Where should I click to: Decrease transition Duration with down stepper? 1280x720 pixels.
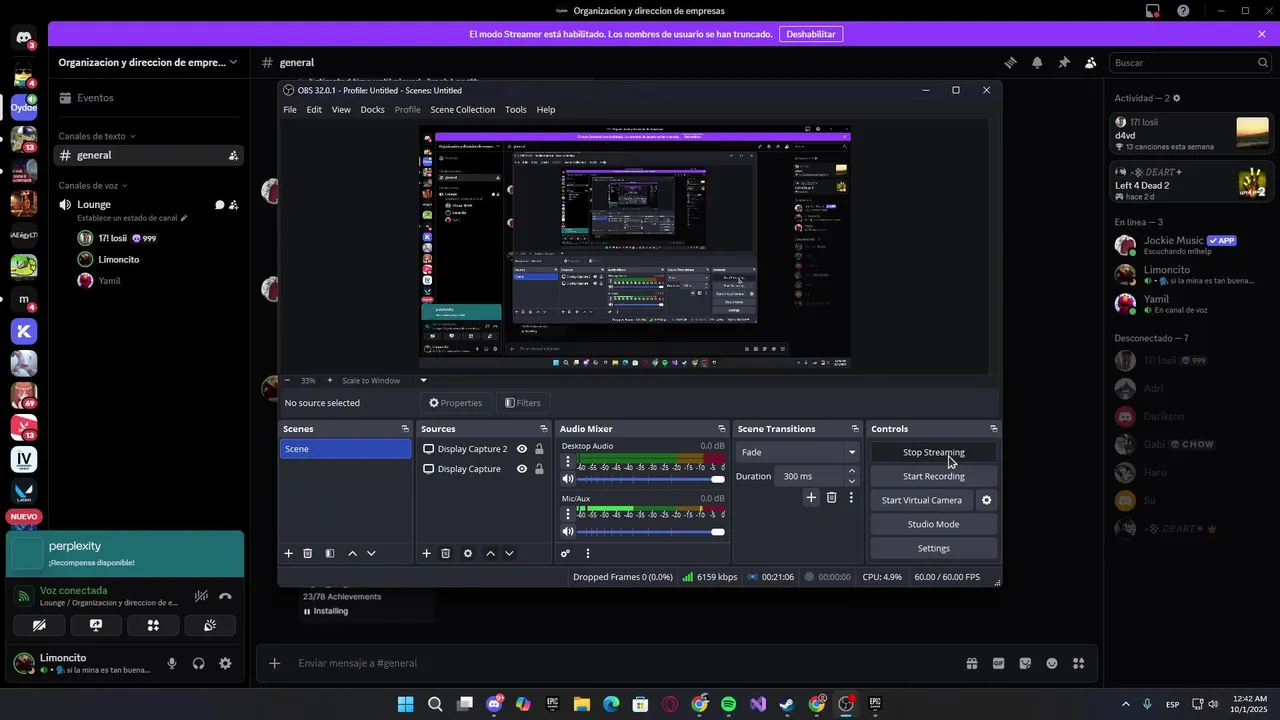coord(852,481)
